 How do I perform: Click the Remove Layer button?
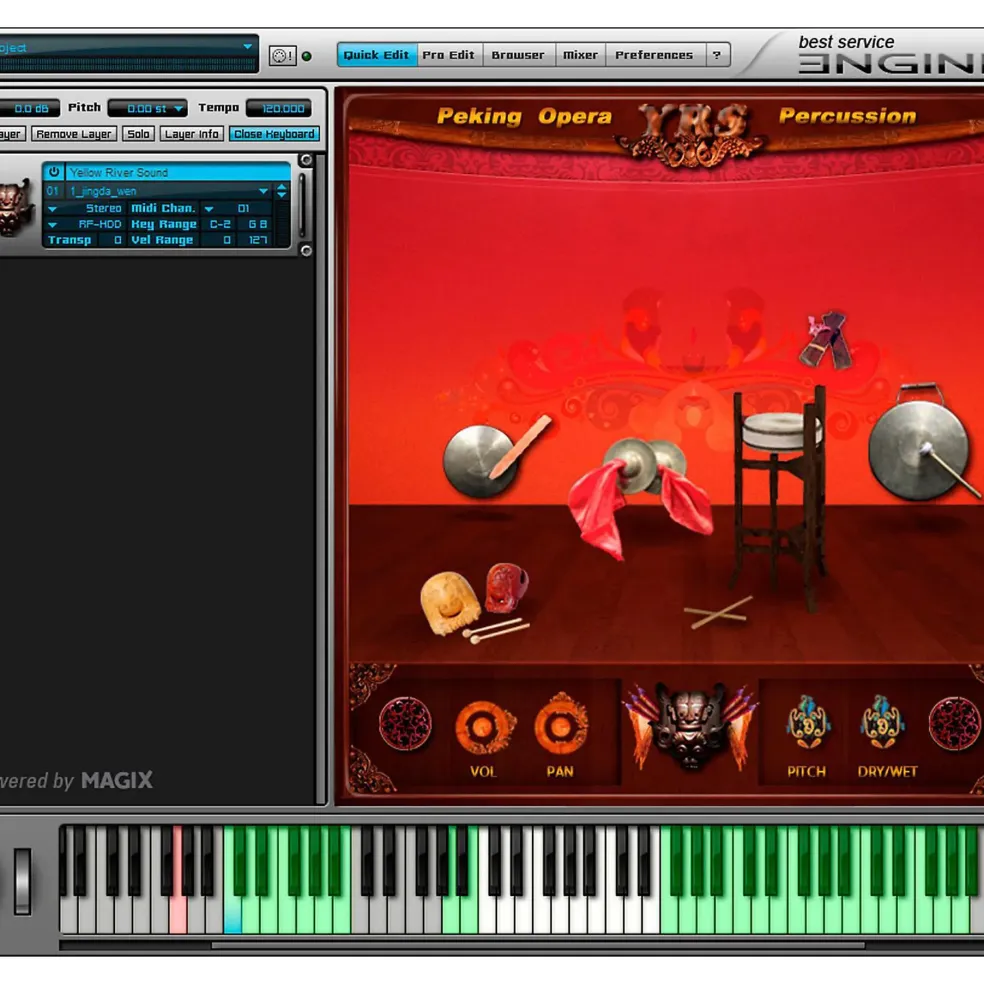[x=74, y=134]
